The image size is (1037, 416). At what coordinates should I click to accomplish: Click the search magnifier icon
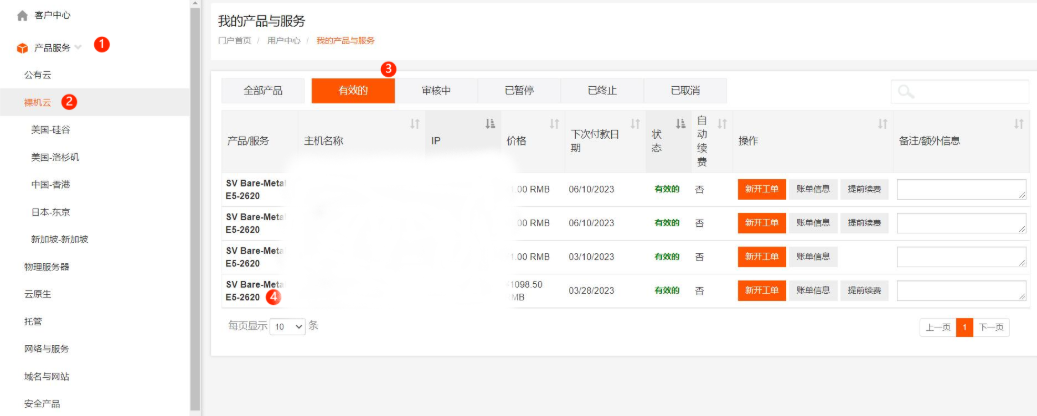tap(906, 92)
